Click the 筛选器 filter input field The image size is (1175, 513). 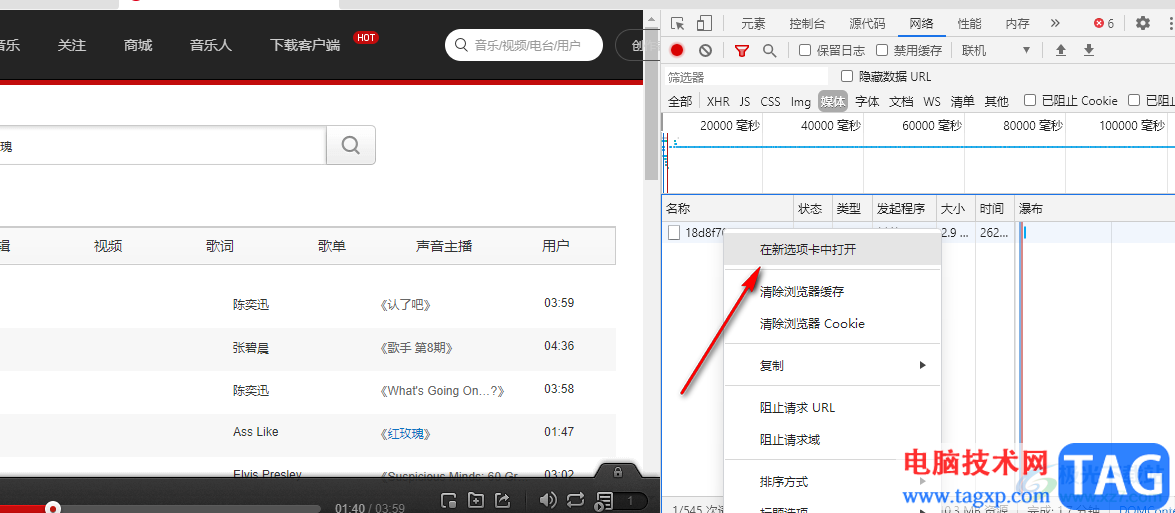pos(747,77)
